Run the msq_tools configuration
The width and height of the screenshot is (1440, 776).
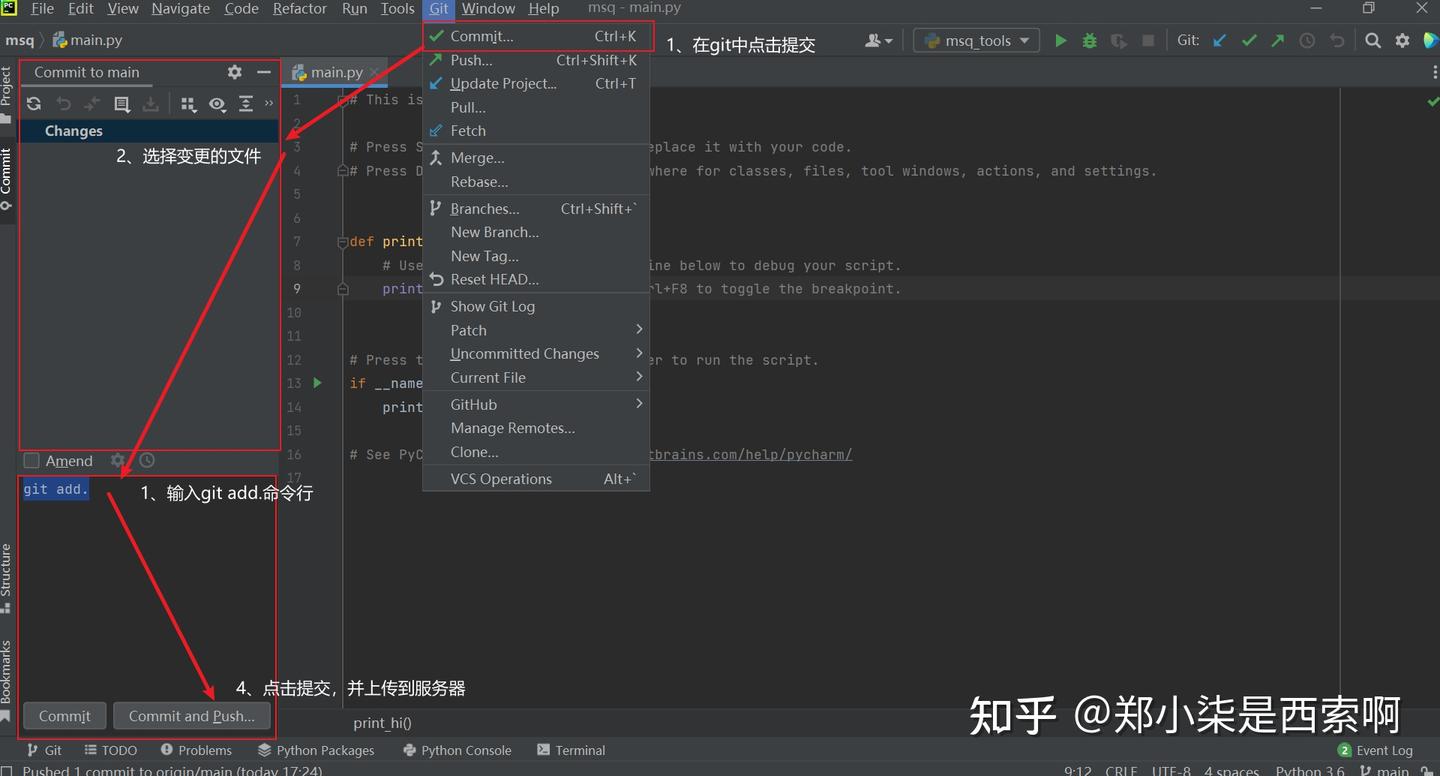(x=1060, y=40)
